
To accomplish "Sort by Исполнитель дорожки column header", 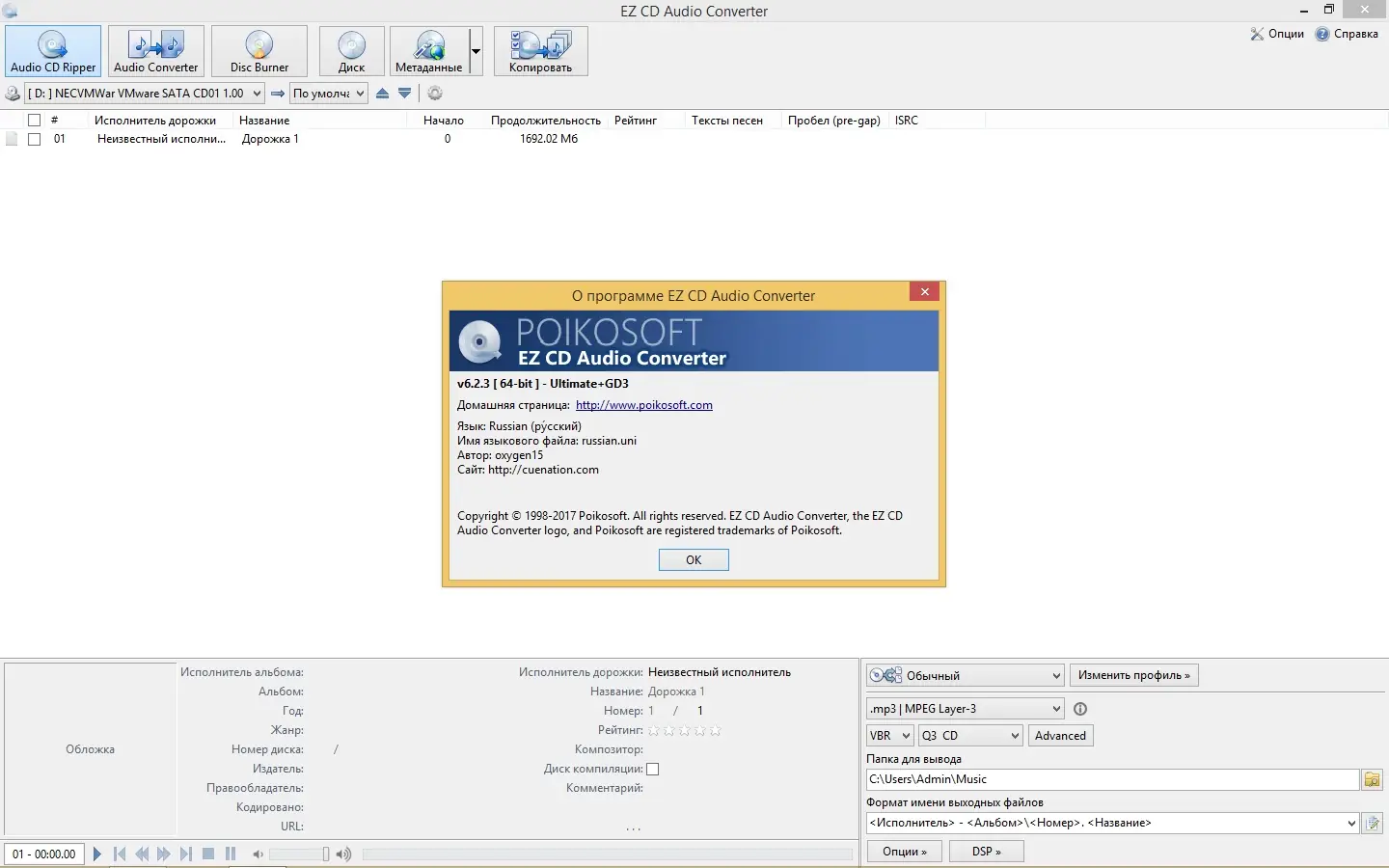I will (x=155, y=121).
